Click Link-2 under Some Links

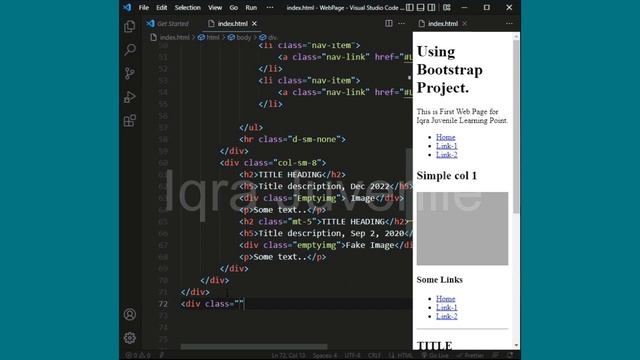tap(447, 316)
